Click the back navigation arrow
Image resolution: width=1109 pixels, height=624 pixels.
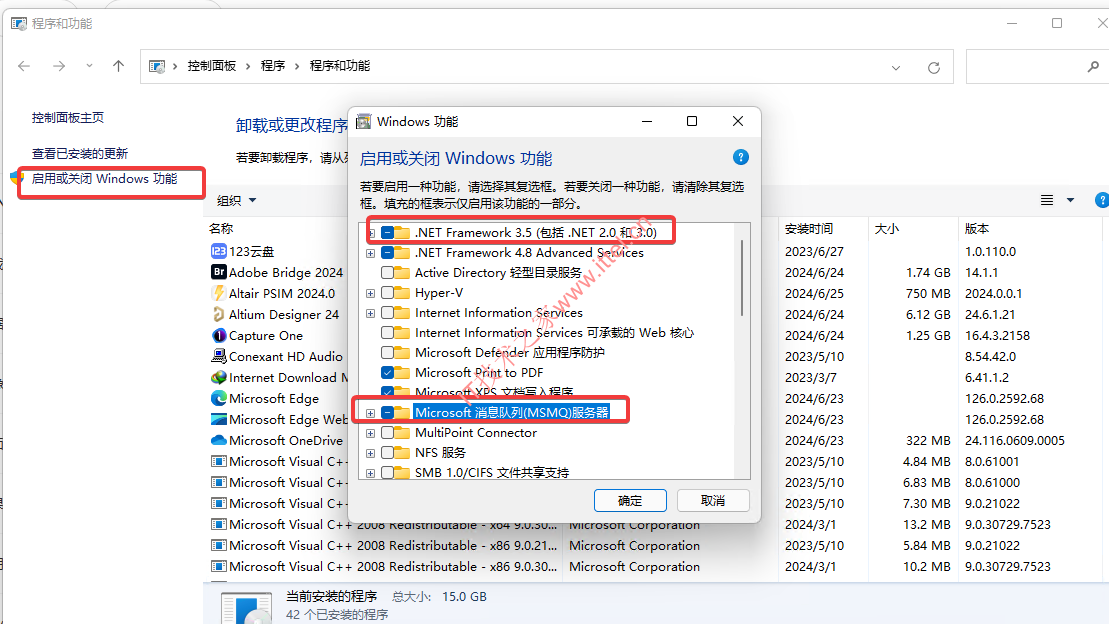(x=24, y=66)
